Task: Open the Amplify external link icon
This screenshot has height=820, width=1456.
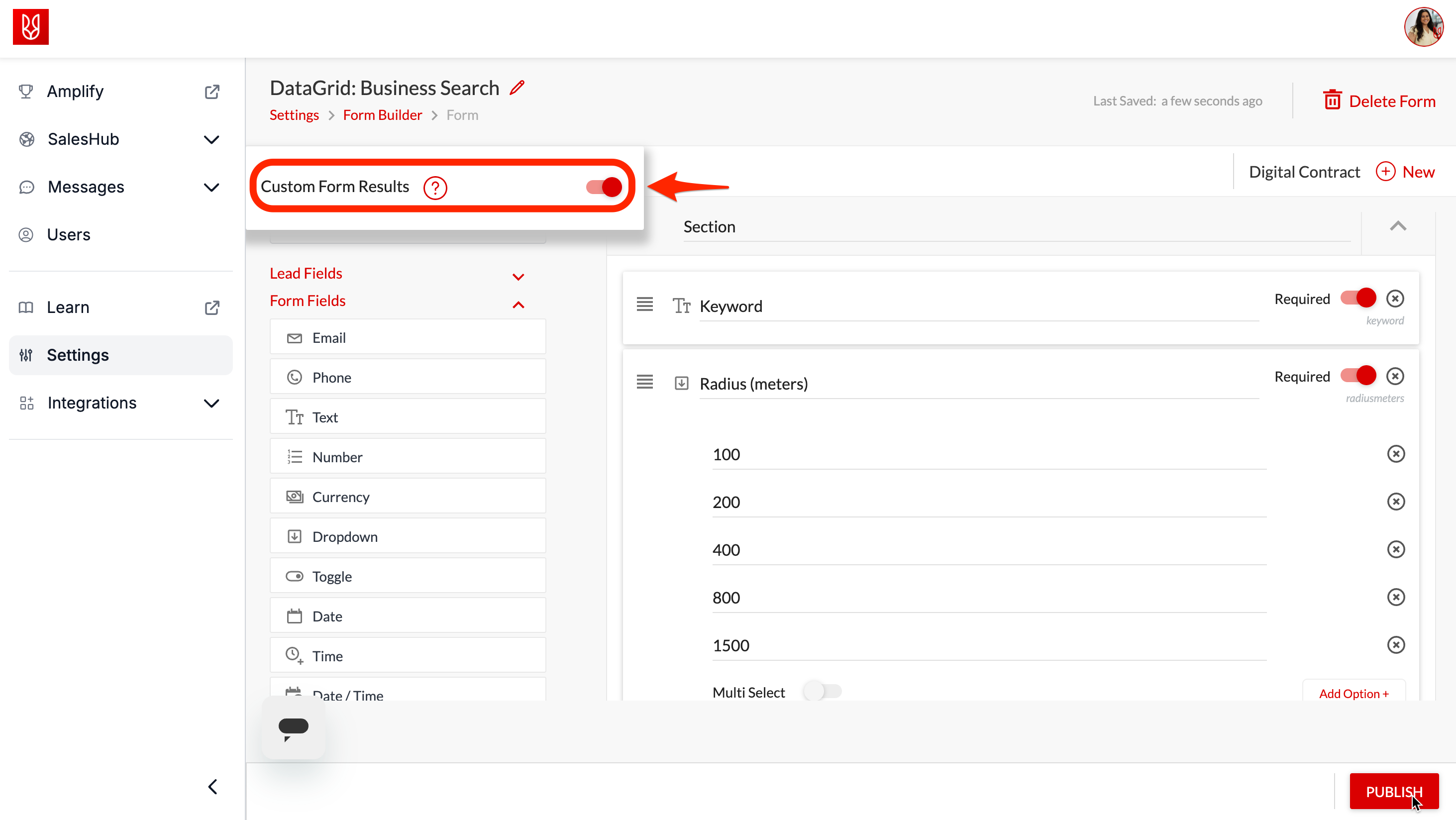Action: pyautogui.click(x=212, y=92)
